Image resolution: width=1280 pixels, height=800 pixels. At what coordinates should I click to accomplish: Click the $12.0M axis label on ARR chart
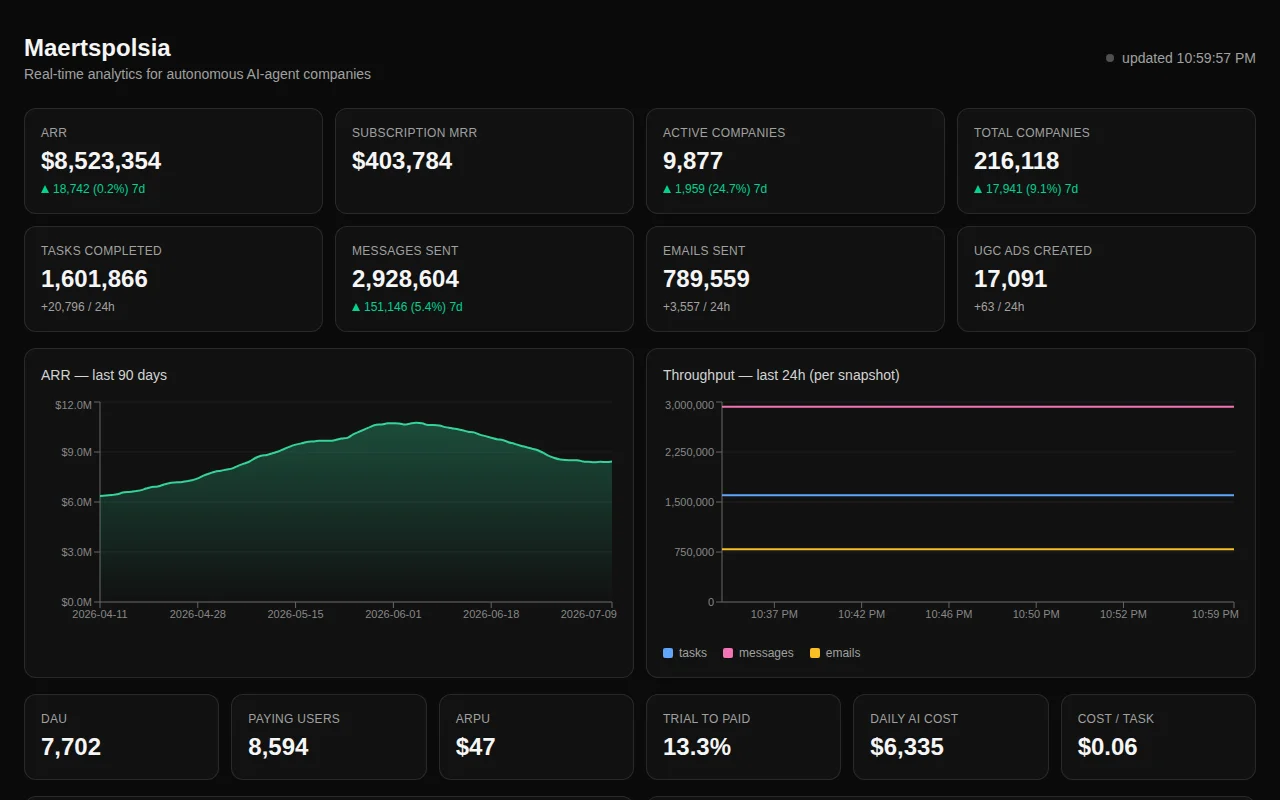tap(73, 405)
